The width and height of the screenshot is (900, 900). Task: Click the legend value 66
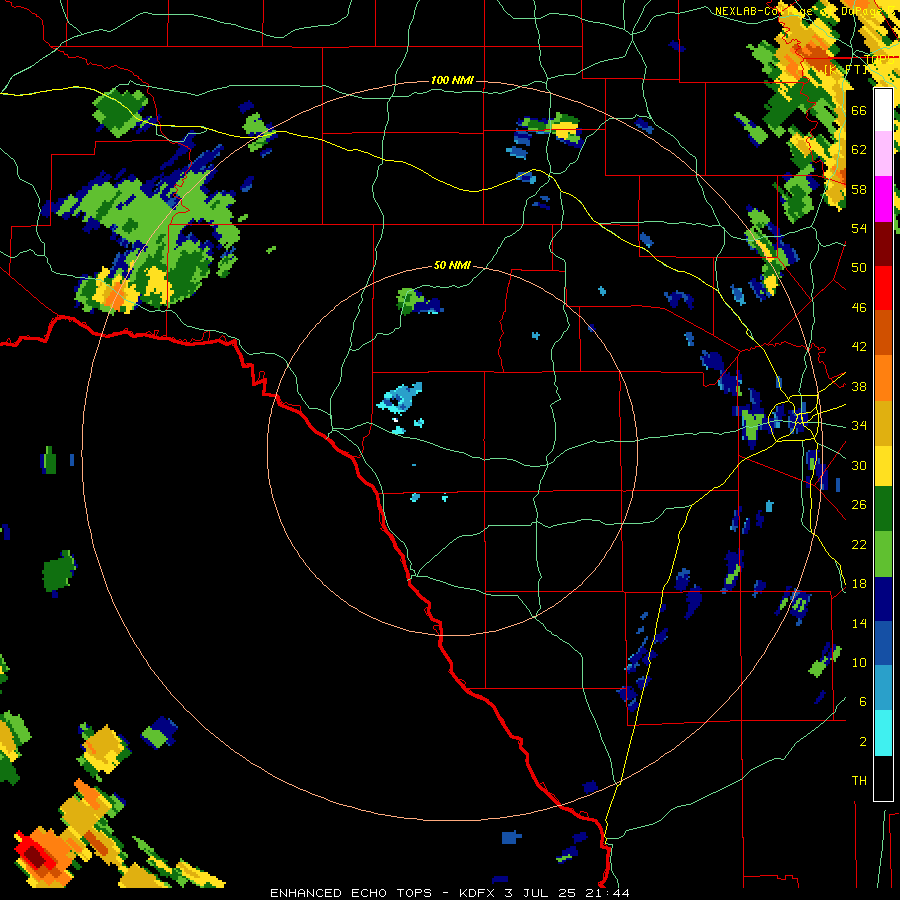point(859,110)
